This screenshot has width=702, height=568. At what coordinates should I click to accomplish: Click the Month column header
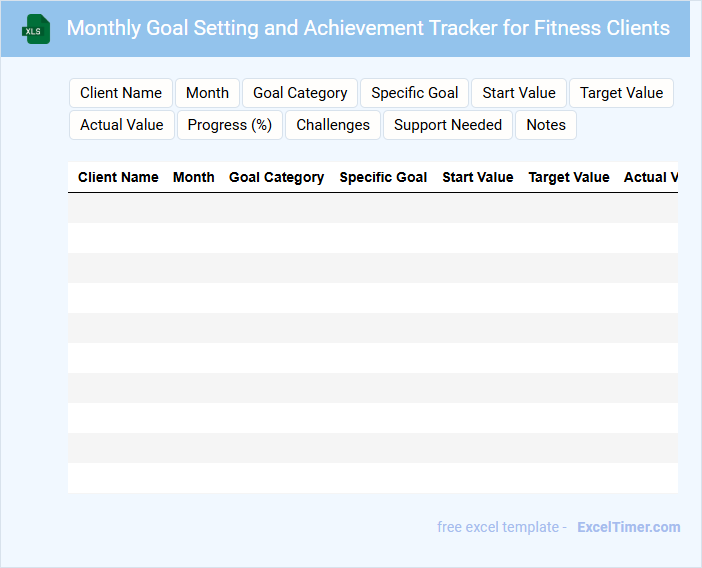[x=194, y=177]
